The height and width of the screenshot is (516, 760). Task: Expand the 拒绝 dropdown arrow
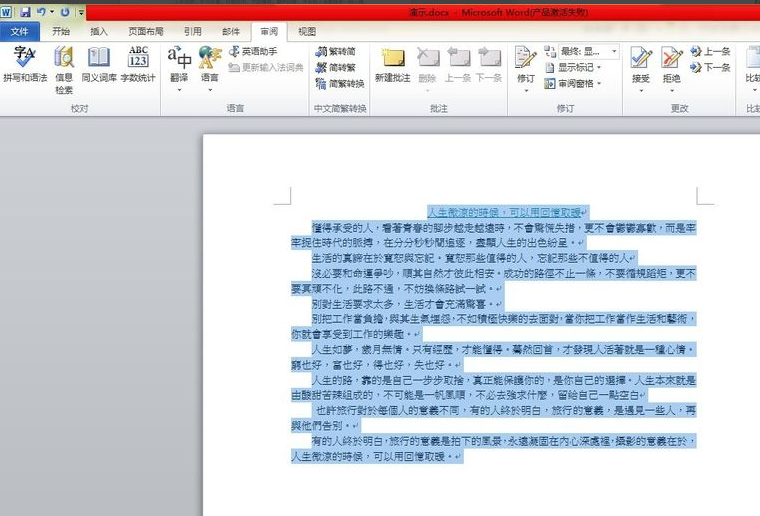tap(672, 90)
